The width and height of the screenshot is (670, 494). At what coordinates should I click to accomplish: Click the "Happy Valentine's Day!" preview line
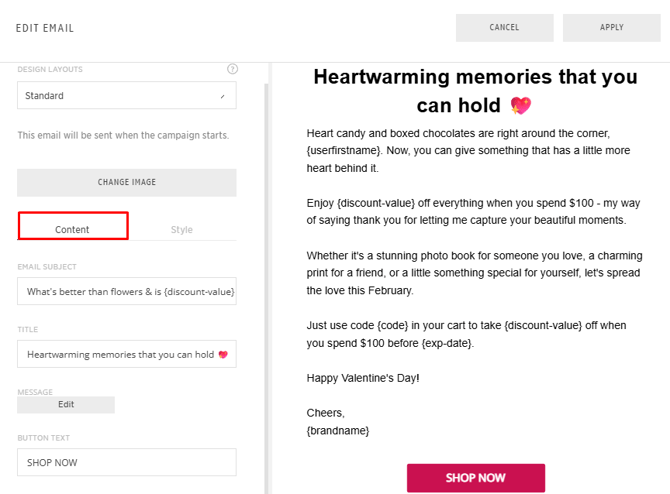pos(363,378)
